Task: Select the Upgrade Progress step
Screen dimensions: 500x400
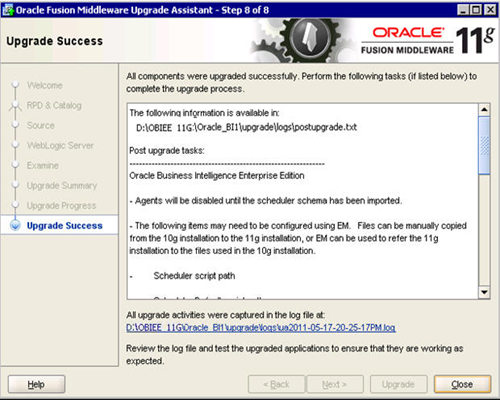Action: [61, 205]
